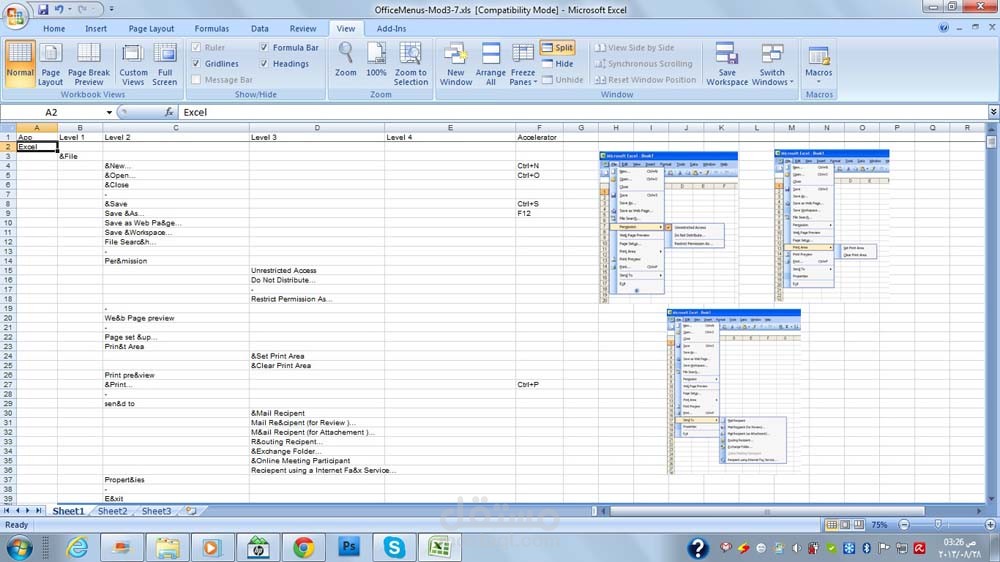1000x562 pixels.
Task: Toggle Split window
Action: 557,47
